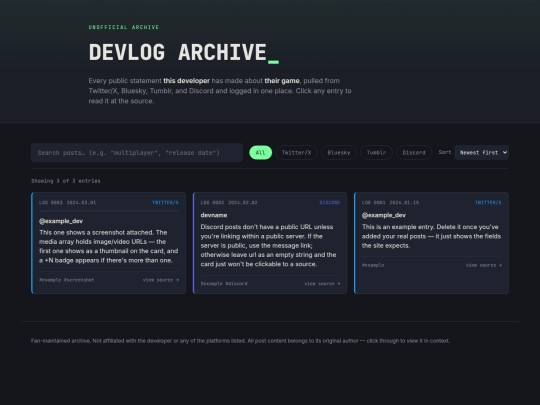Filter entries by Discord
The image size is (540, 405).
(414, 153)
